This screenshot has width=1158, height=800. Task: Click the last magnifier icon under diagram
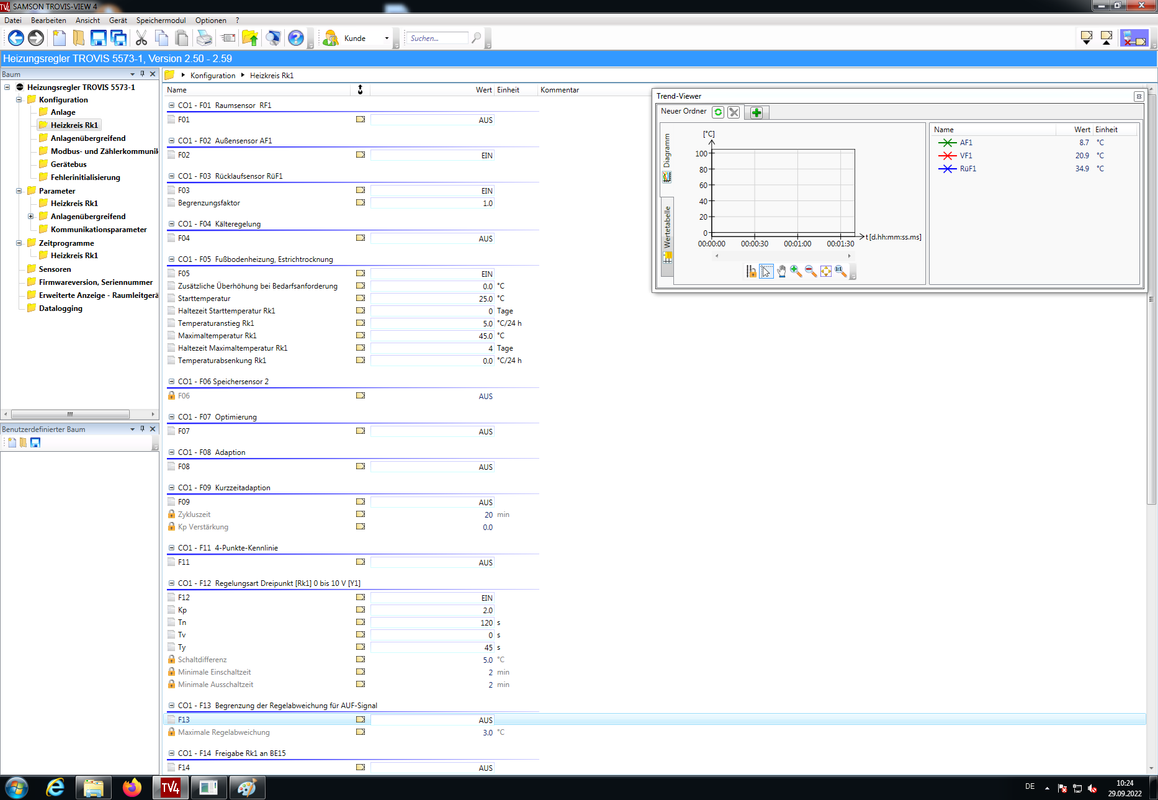pyautogui.click(x=840, y=272)
